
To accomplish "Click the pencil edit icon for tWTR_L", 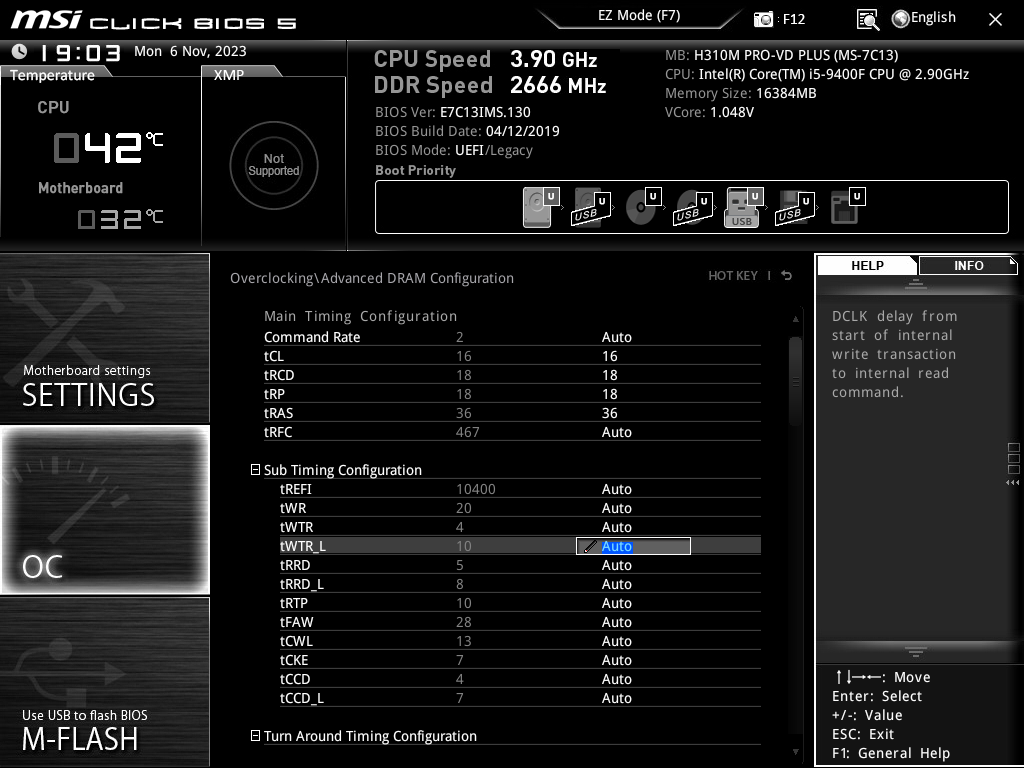I will (589, 547).
